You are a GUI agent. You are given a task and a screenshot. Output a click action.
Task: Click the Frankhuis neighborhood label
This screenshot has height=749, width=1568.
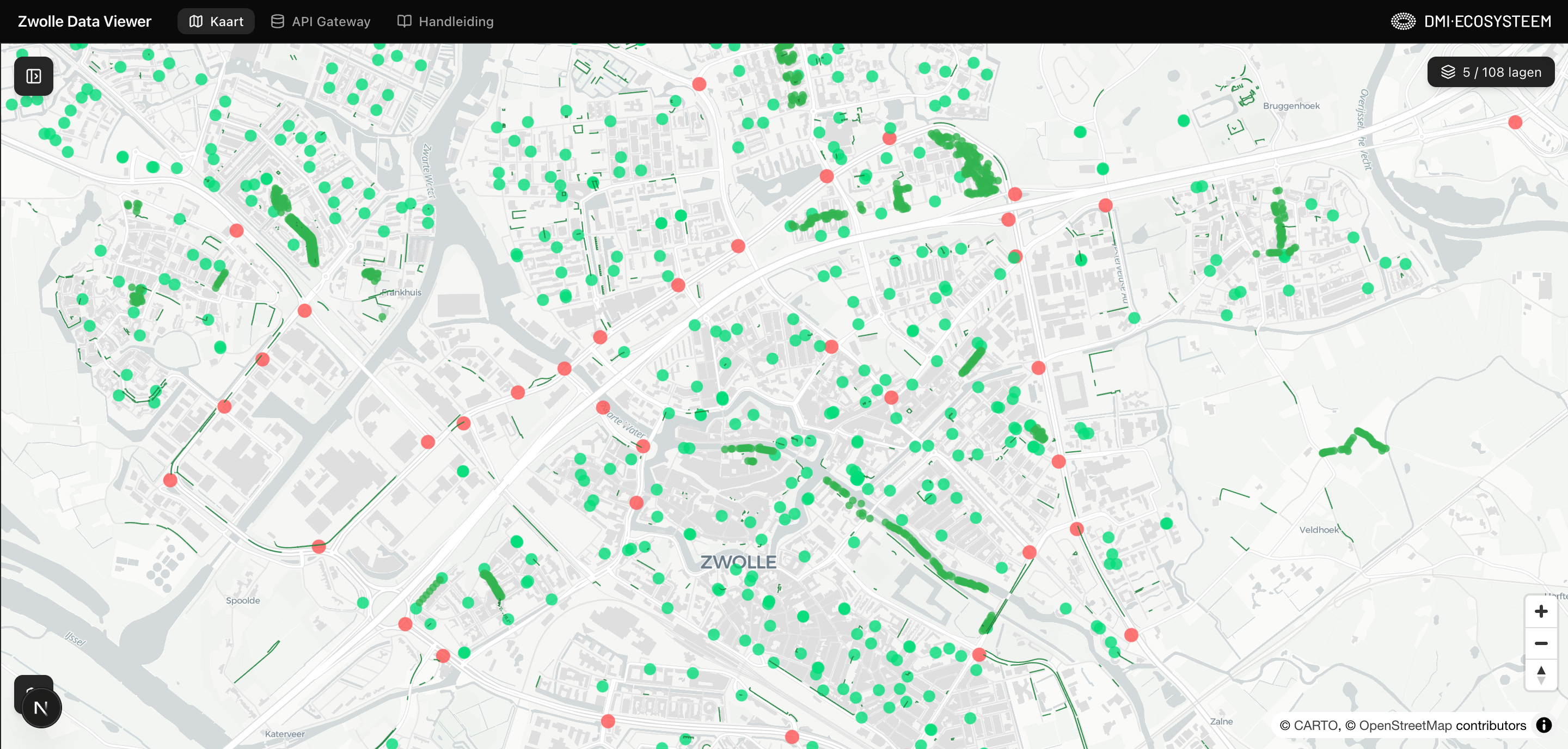pos(401,292)
